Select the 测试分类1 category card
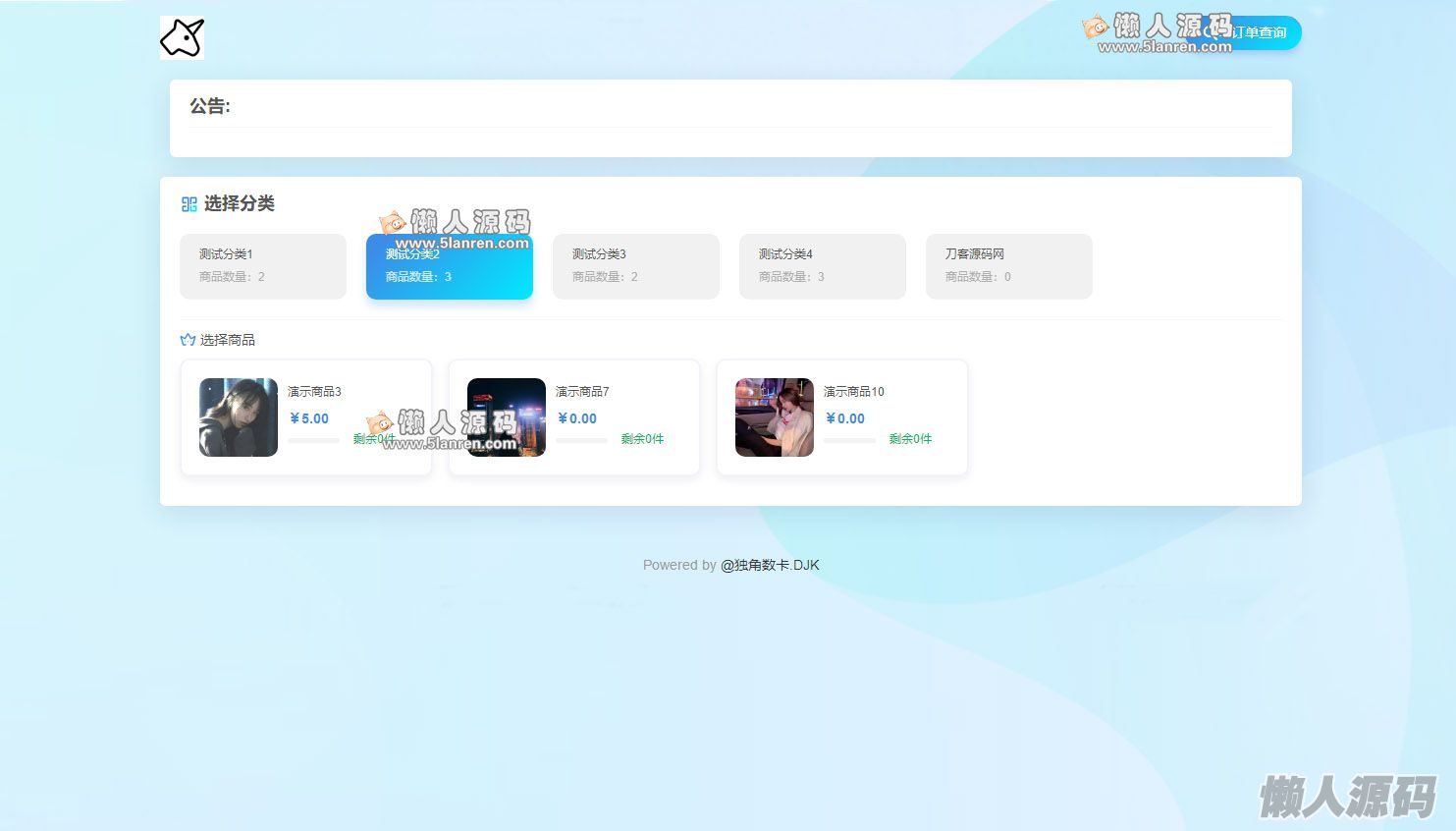The image size is (1456, 831). point(262,266)
